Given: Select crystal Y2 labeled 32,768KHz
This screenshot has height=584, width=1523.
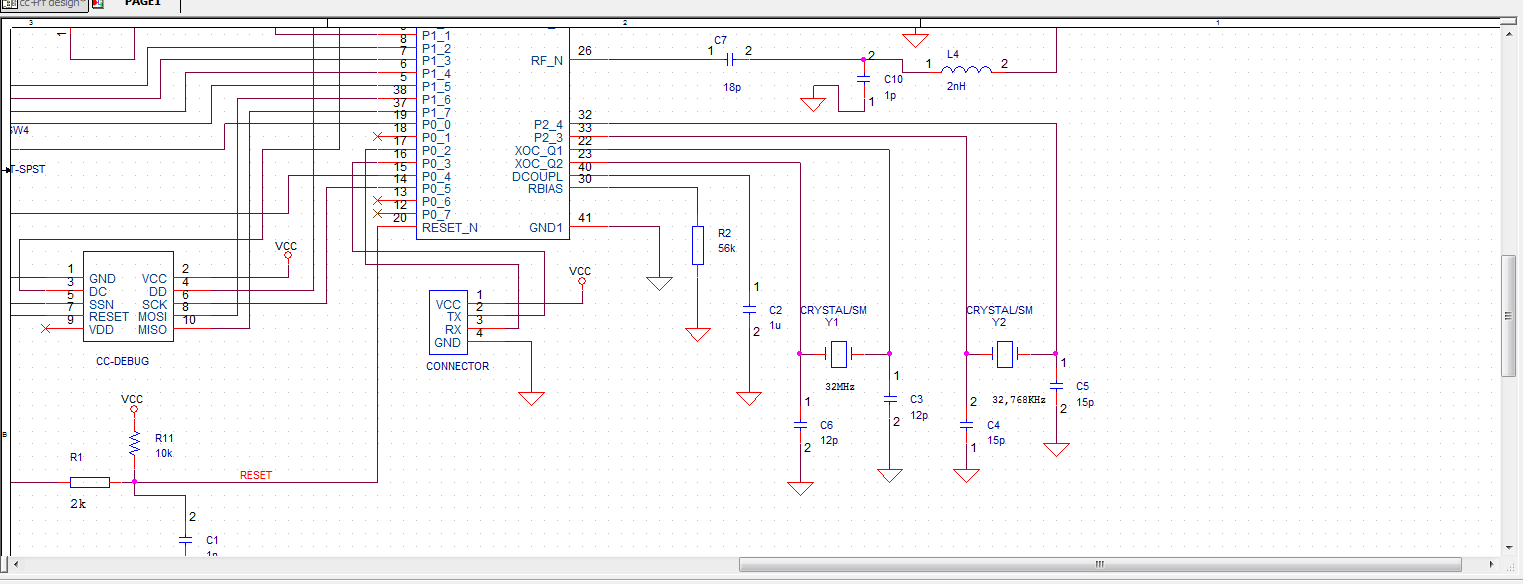Looking at the screenshot, I should [1004, 355].
